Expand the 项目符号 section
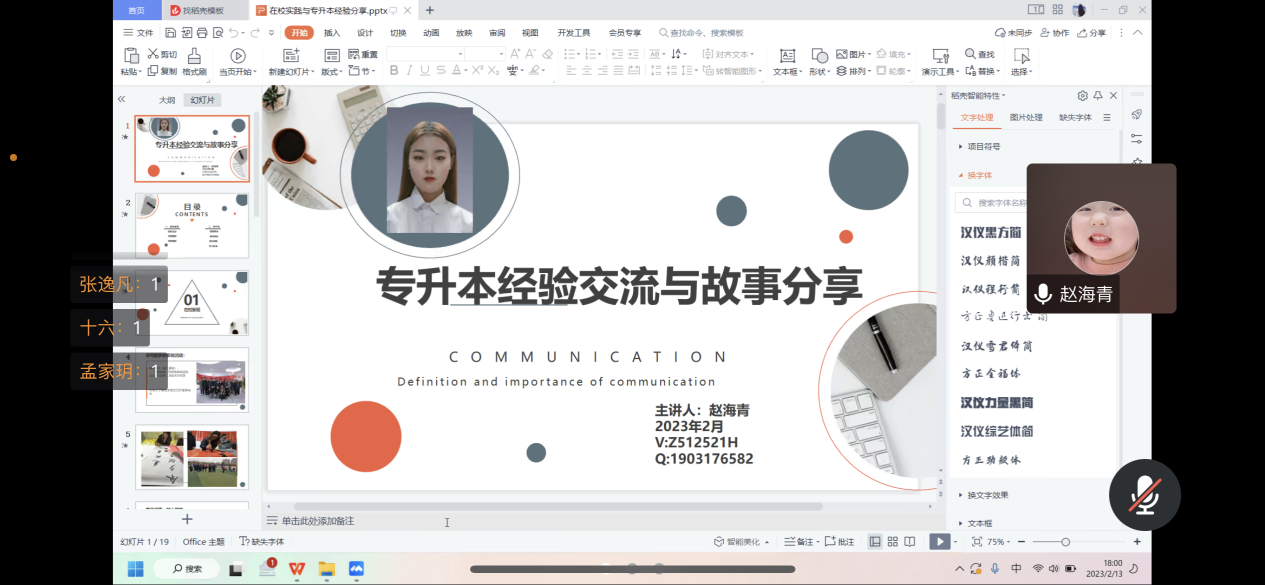The width and height of the screenshot is (1265, 585). pos(983,146)
